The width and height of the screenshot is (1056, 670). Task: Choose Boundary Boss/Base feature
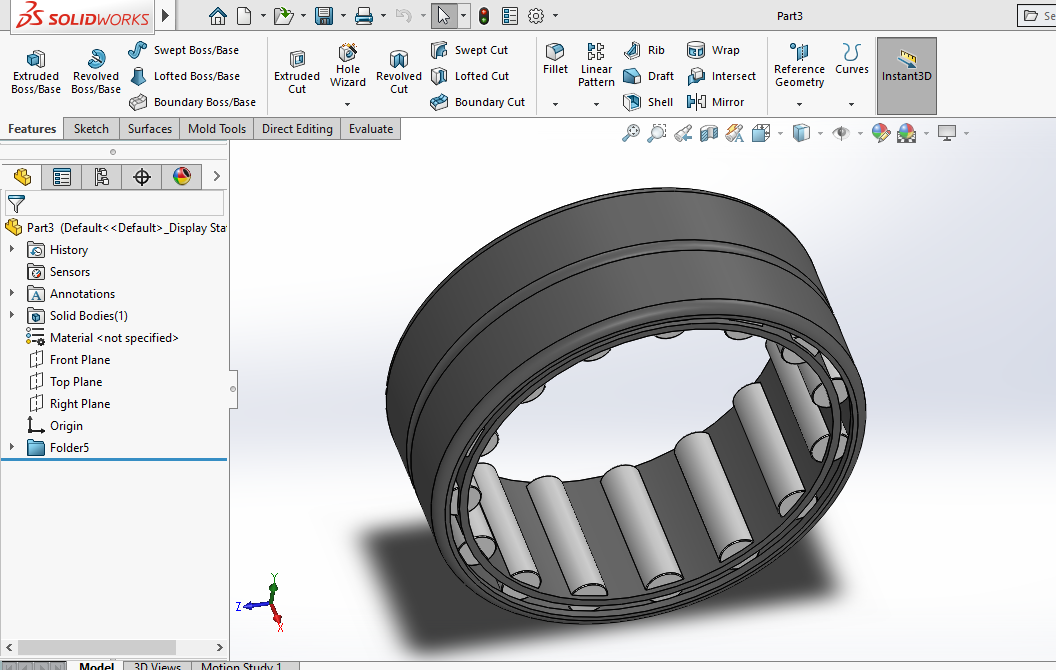pos(192,102)
